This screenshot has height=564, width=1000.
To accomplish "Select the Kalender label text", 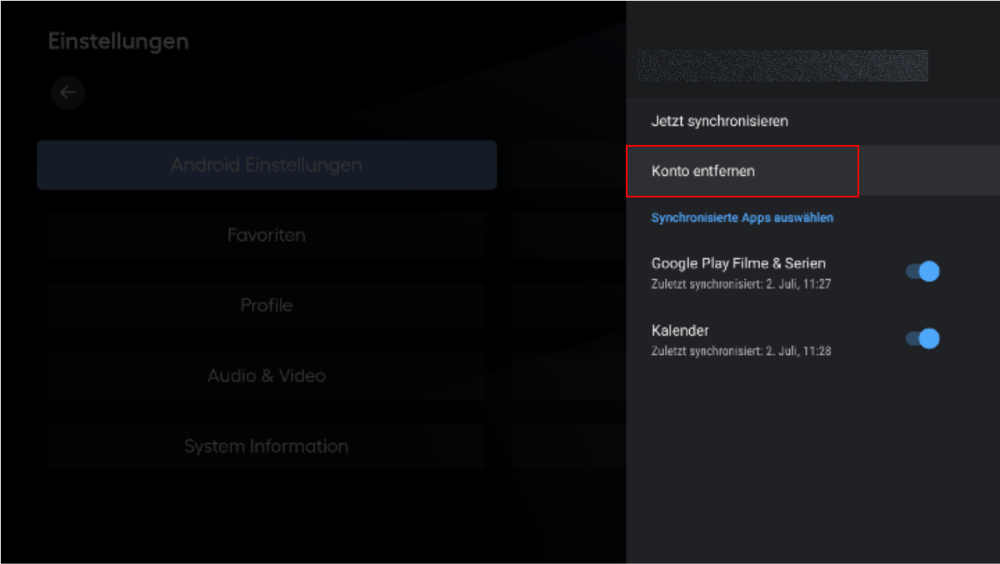I will (680, 331).
